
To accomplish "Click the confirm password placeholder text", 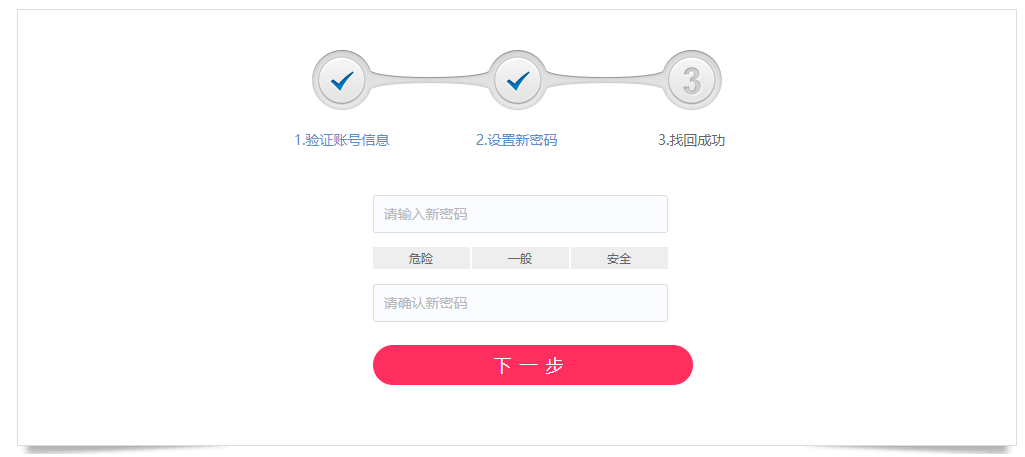I will point(426,303).
